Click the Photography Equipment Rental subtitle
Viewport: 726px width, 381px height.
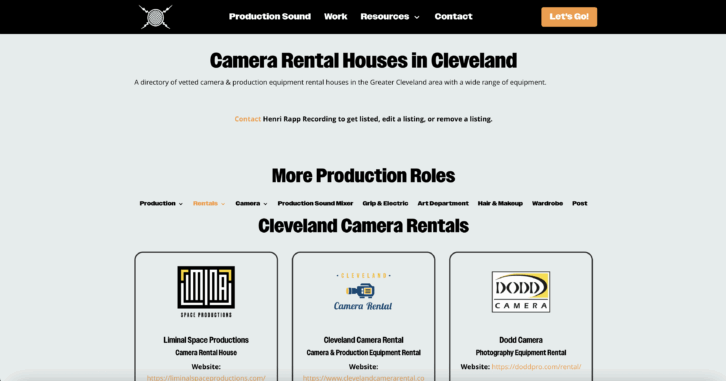coord(521,353)
